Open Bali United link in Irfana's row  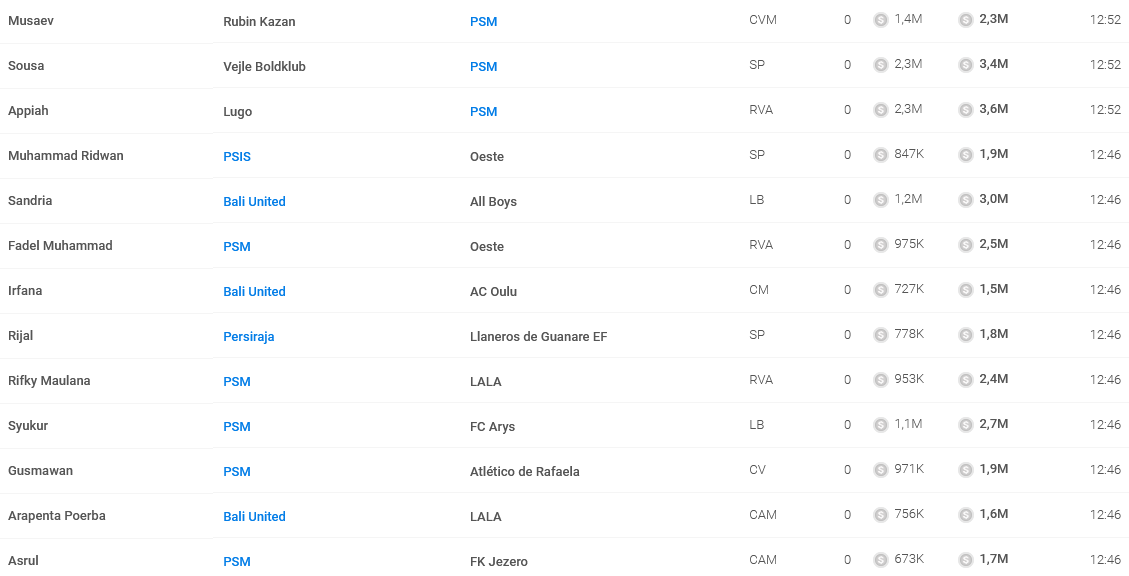click(254, 292)
